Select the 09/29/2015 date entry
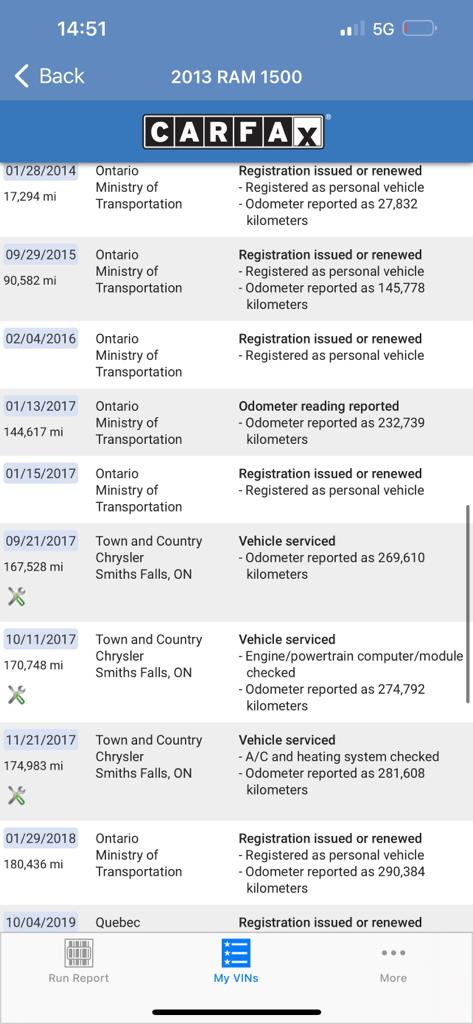473x1024 pixels. [x=41, y=255]
